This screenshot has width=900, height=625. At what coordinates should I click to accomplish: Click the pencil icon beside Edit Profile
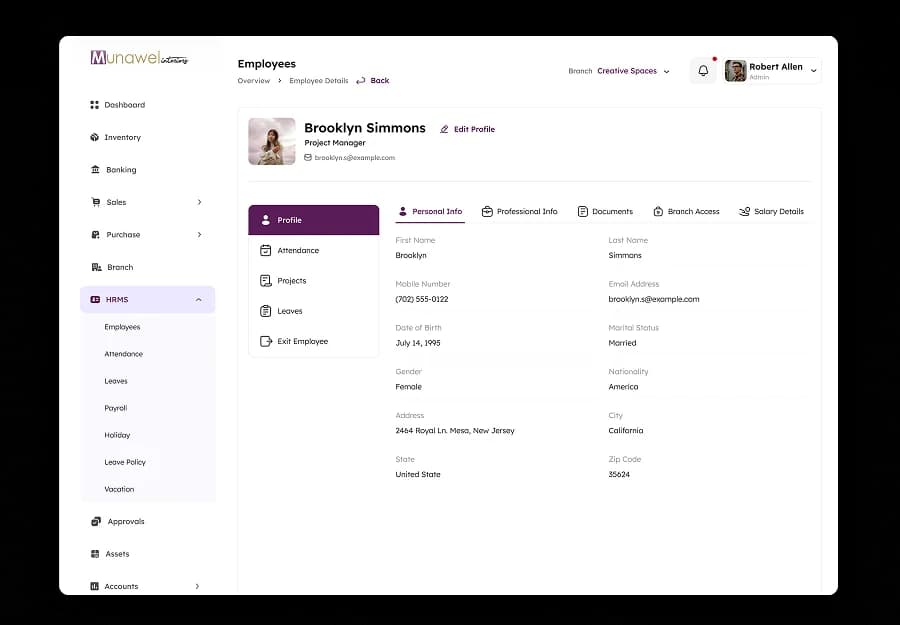point(444,129)
